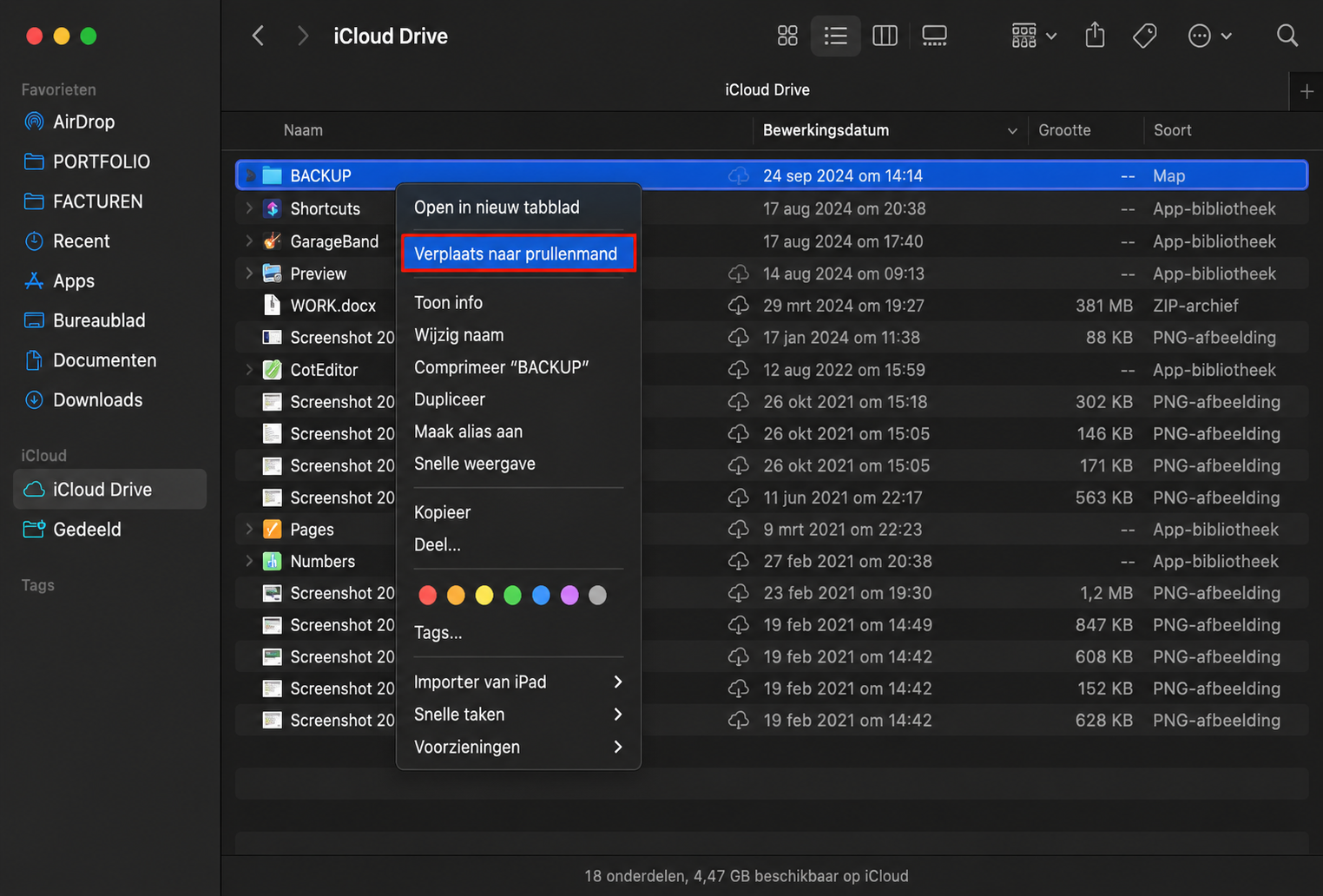Choose Tags... menu entry

(x=518, y=633)
